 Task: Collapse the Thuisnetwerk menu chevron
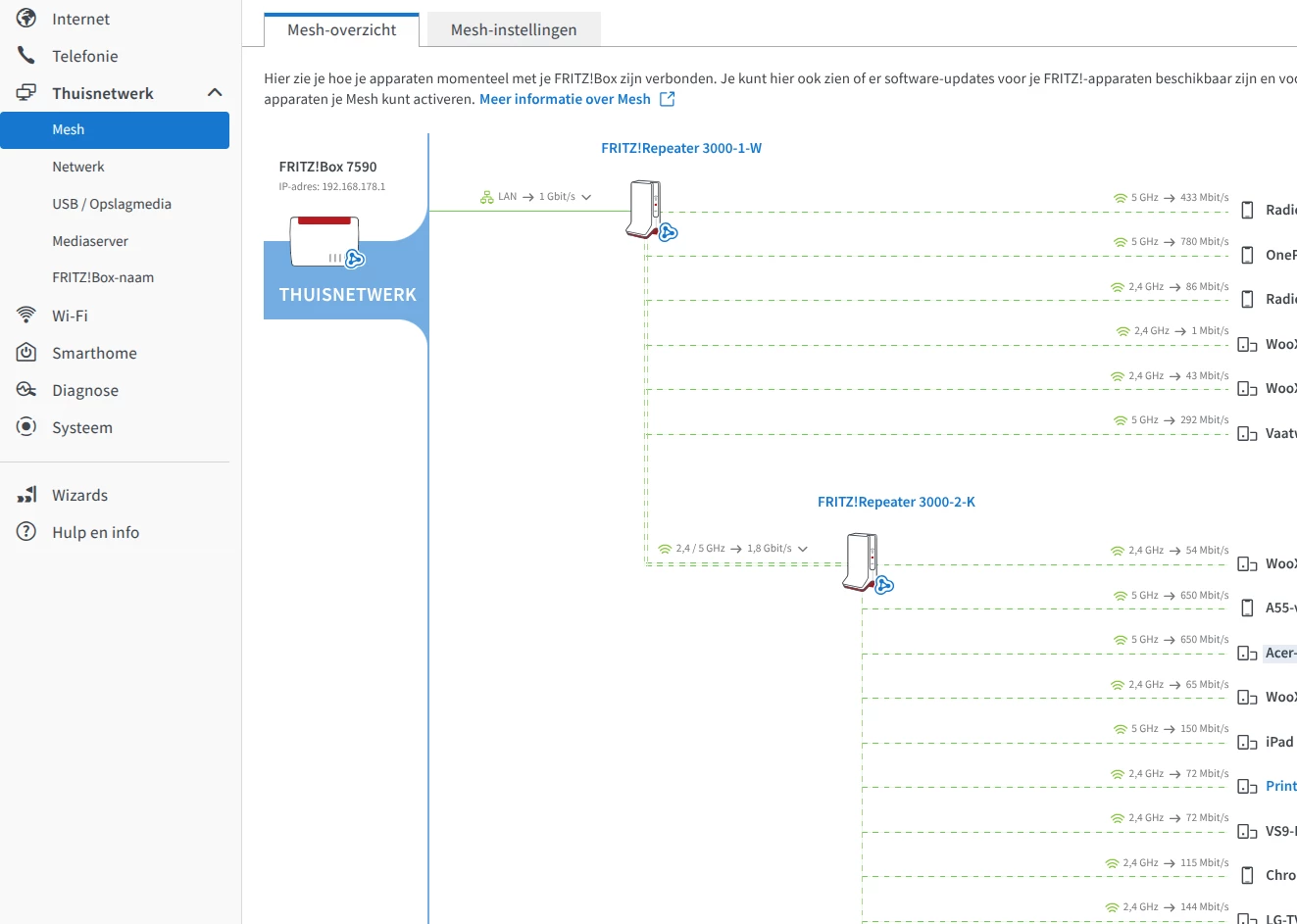(x=215, y=93)
